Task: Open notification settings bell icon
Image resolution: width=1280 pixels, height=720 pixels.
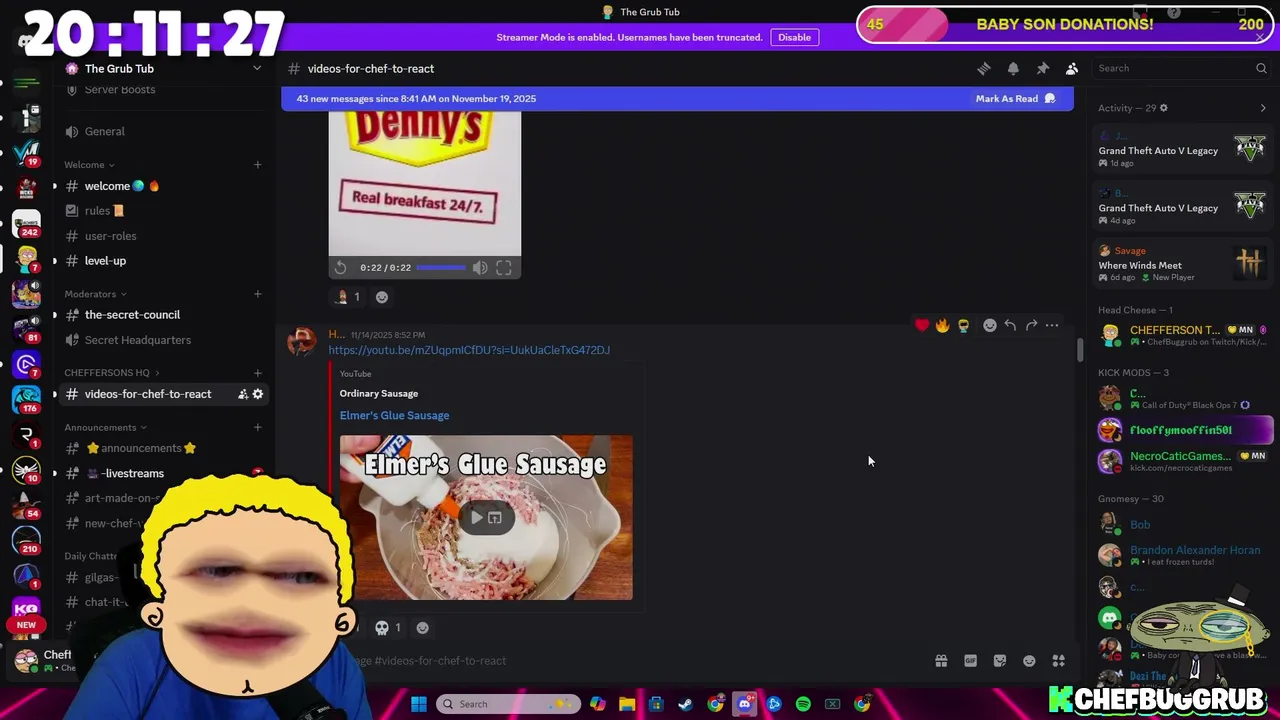Action: pyautogui.click(x=1013, y=68)
